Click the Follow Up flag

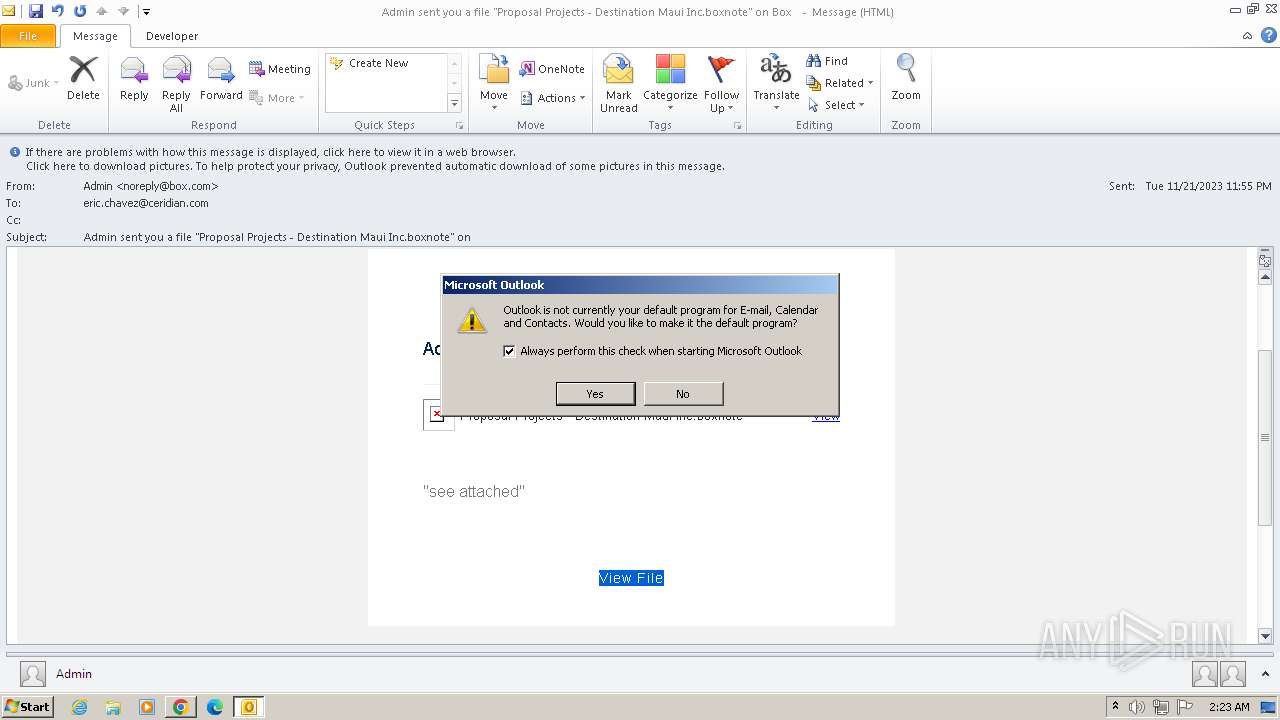coord(721,83)
